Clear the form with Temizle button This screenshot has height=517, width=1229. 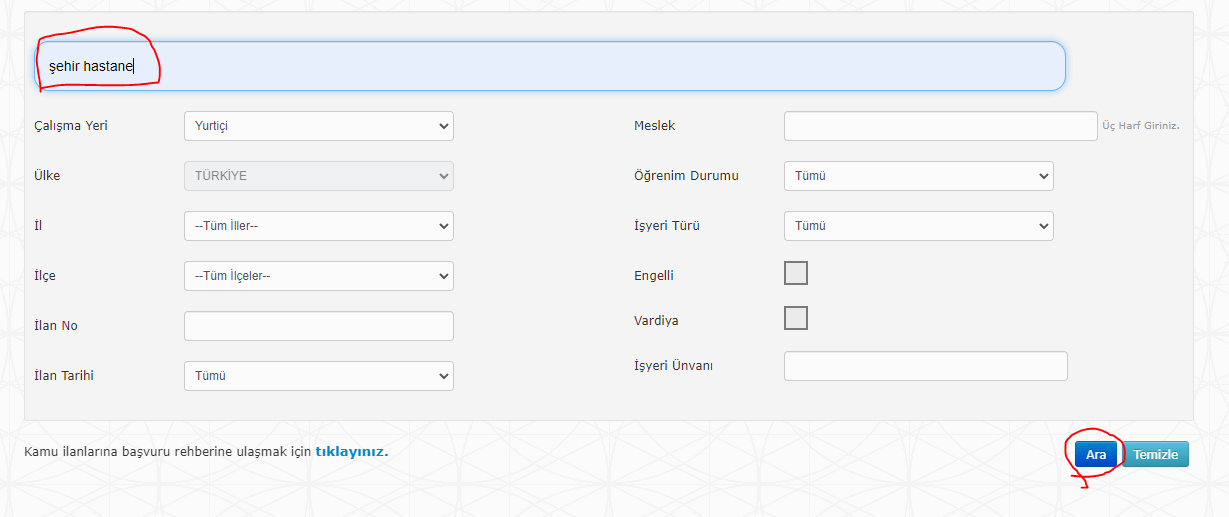[x=1156, y=454]
